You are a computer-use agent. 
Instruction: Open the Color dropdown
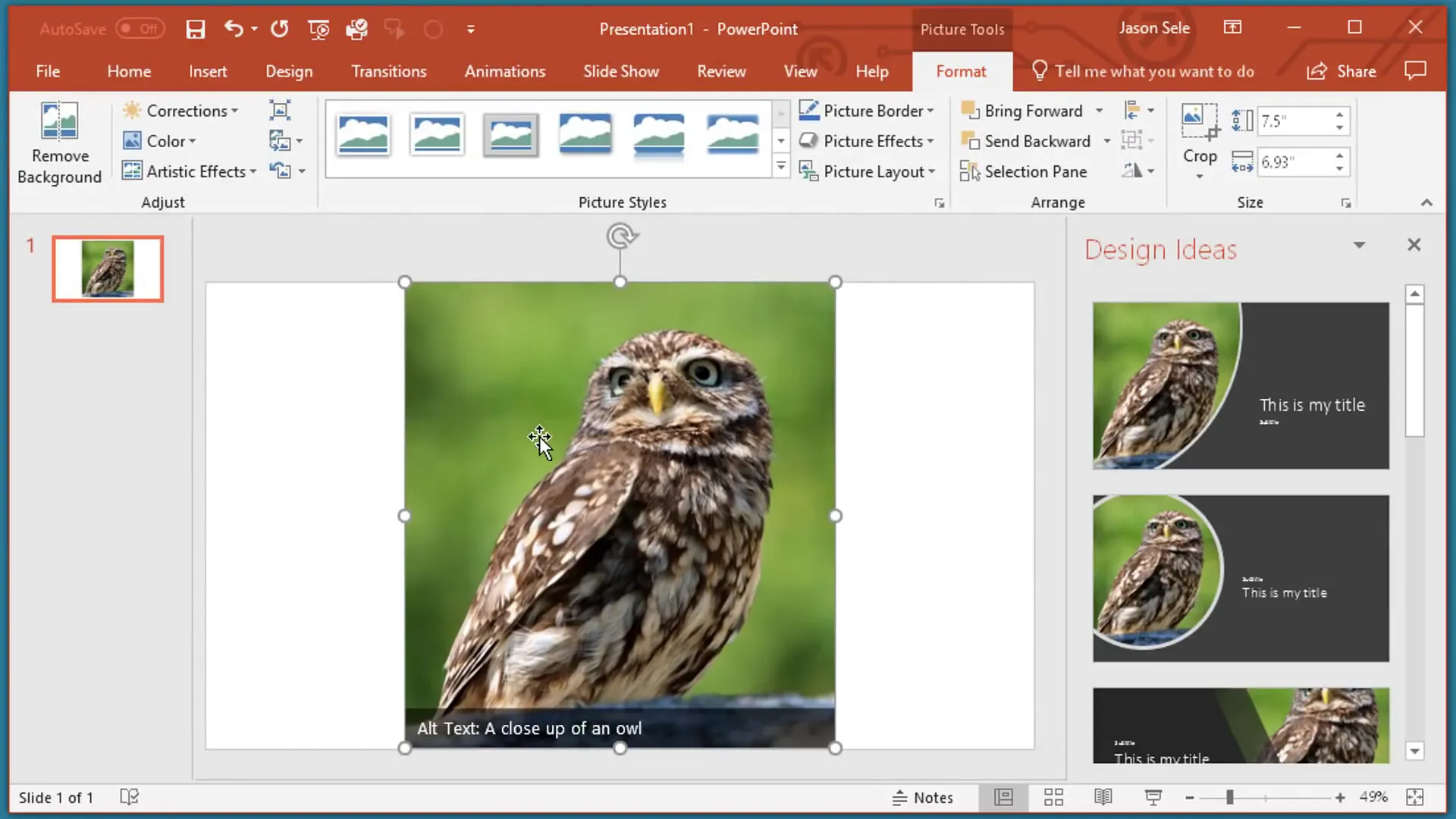[159, 141]
